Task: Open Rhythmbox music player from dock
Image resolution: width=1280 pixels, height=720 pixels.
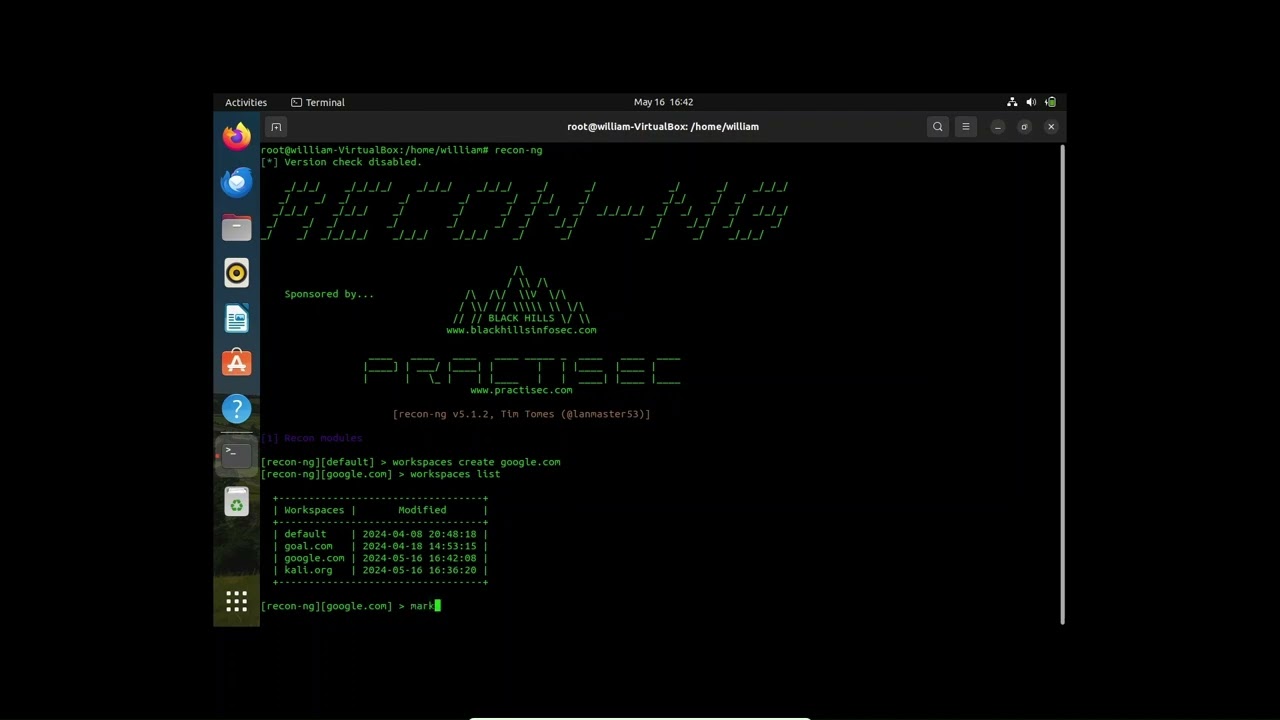Action: 237,273
